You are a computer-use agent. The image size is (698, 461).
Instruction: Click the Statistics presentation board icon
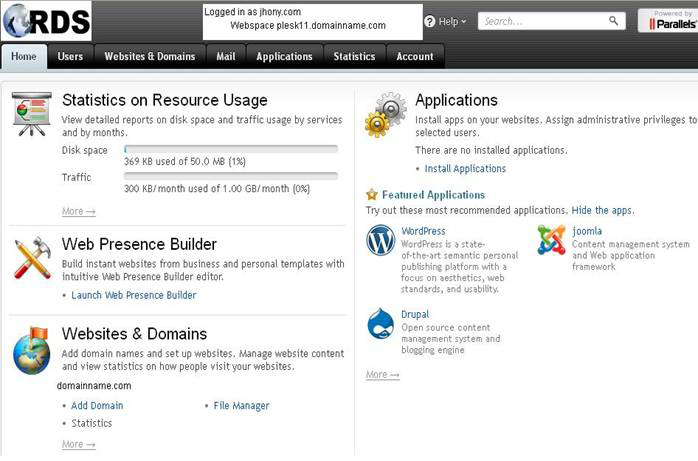(x=32, y=114)
